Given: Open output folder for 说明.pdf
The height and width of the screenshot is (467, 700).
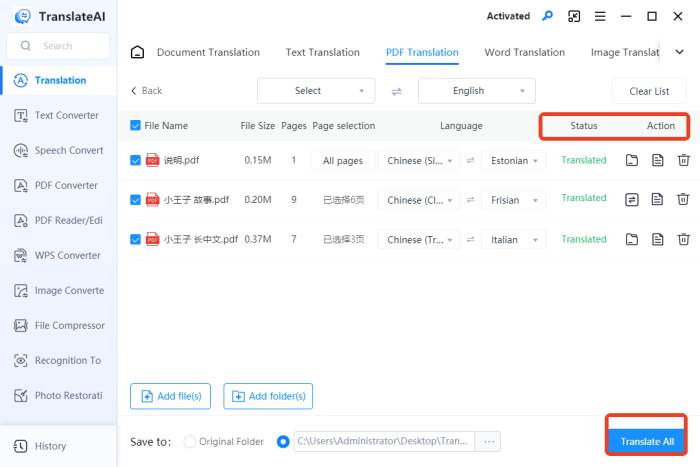Looking at the screenshot, I should [632, 160].
